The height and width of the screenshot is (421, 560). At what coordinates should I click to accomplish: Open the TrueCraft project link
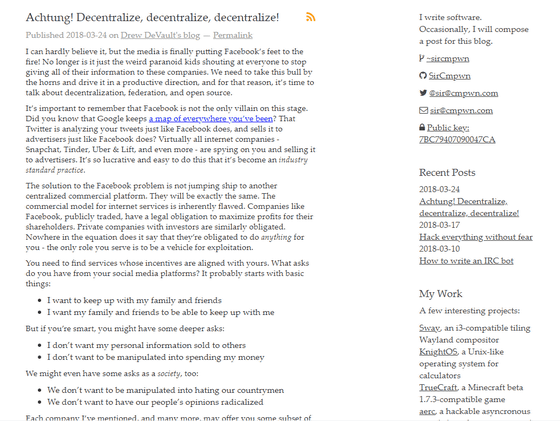[x=438, y=387]
